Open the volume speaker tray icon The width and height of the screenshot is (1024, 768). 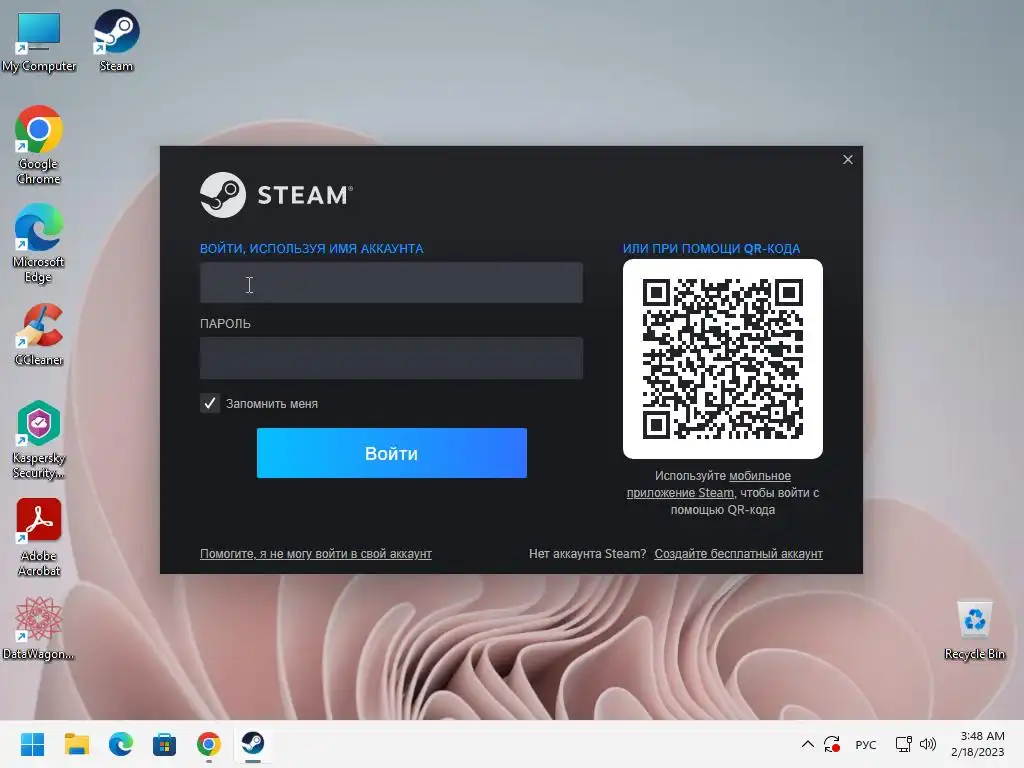point(927,744)
